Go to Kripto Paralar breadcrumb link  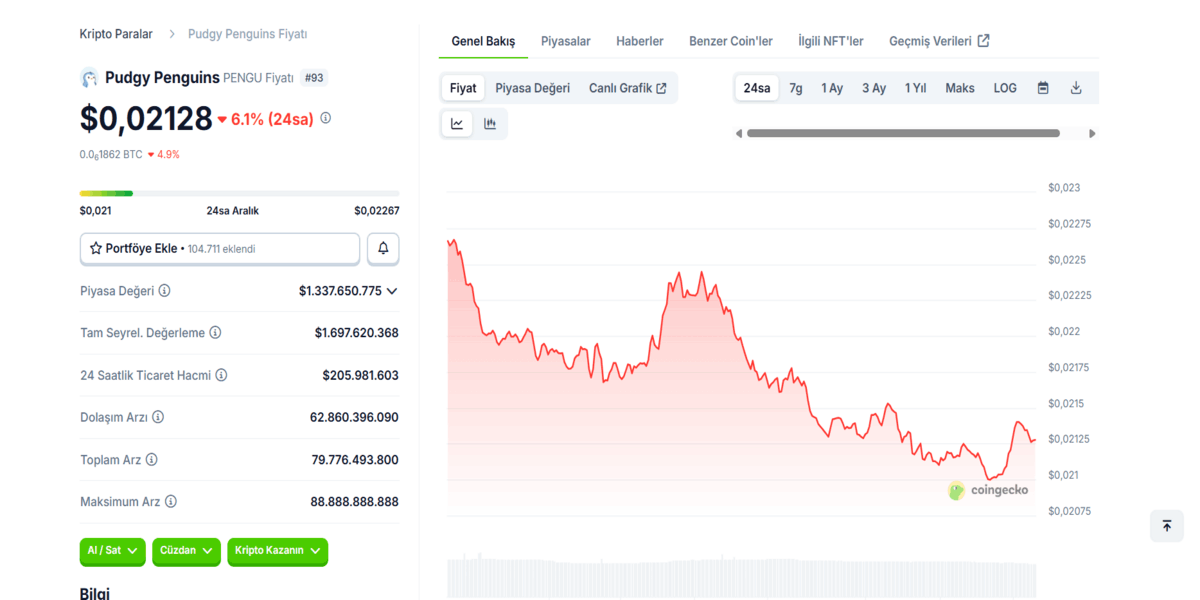[116, 34]
